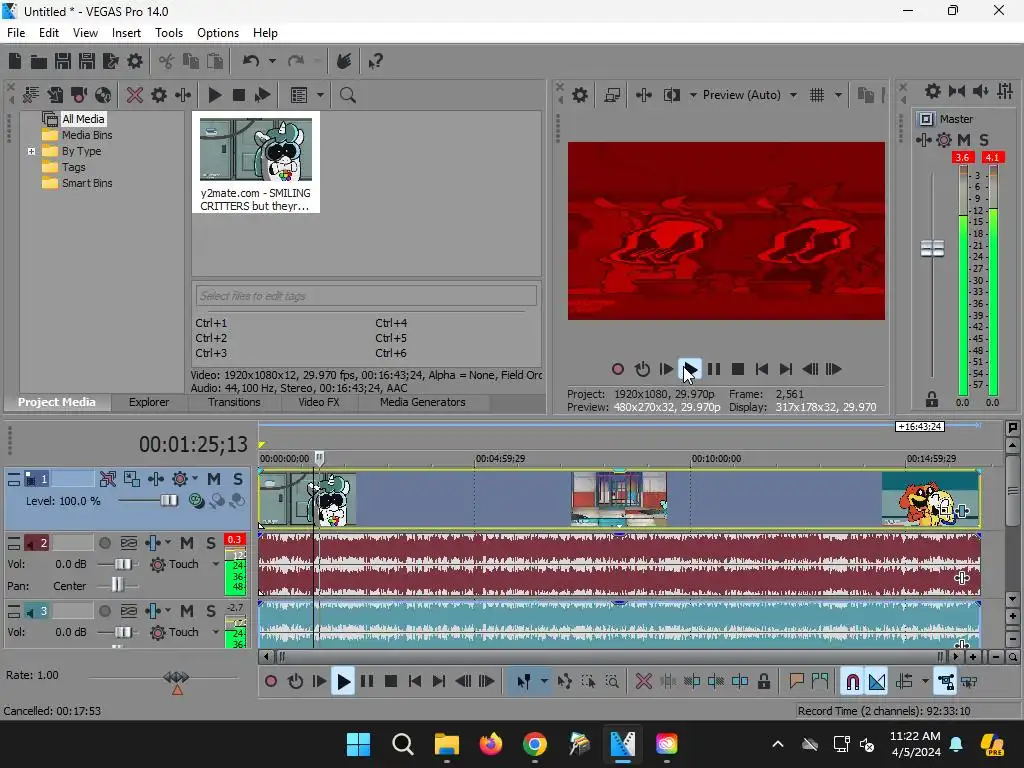Arm audio track 2 for record
This screenshot has height=768, width=1024.
[x=104, y=543]
